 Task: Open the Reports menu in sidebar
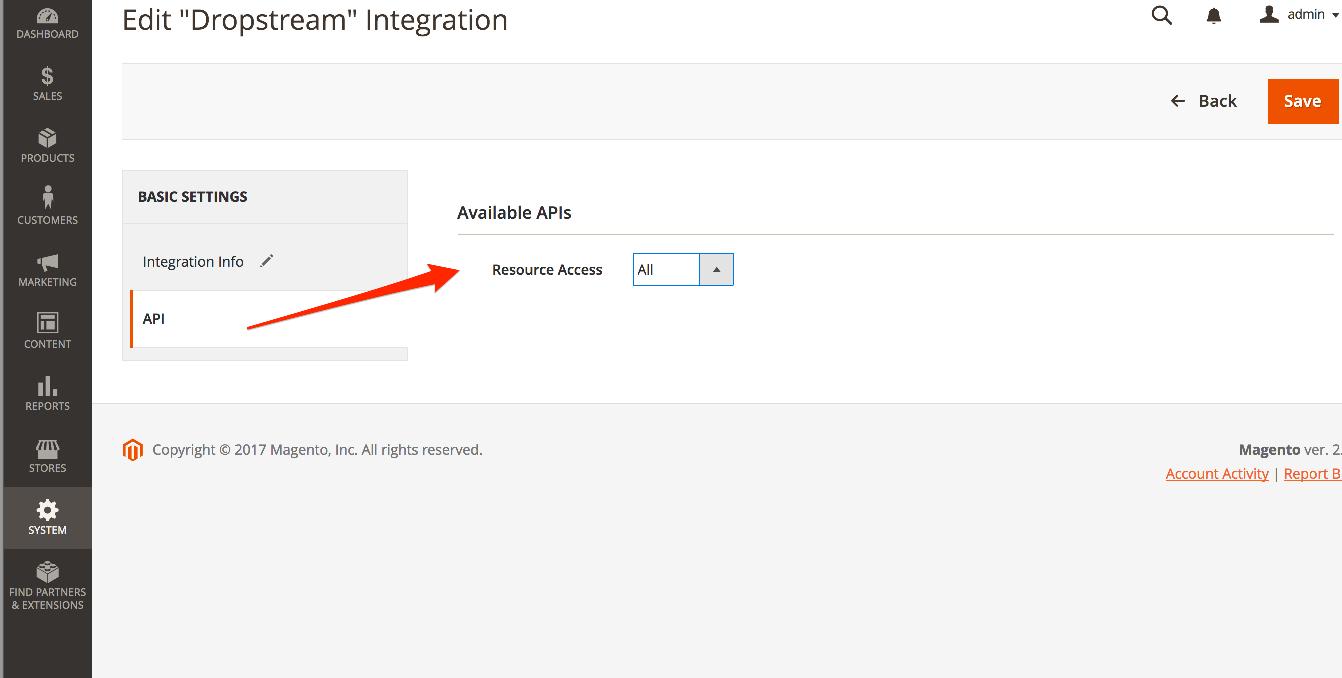(x=46, y=394)
